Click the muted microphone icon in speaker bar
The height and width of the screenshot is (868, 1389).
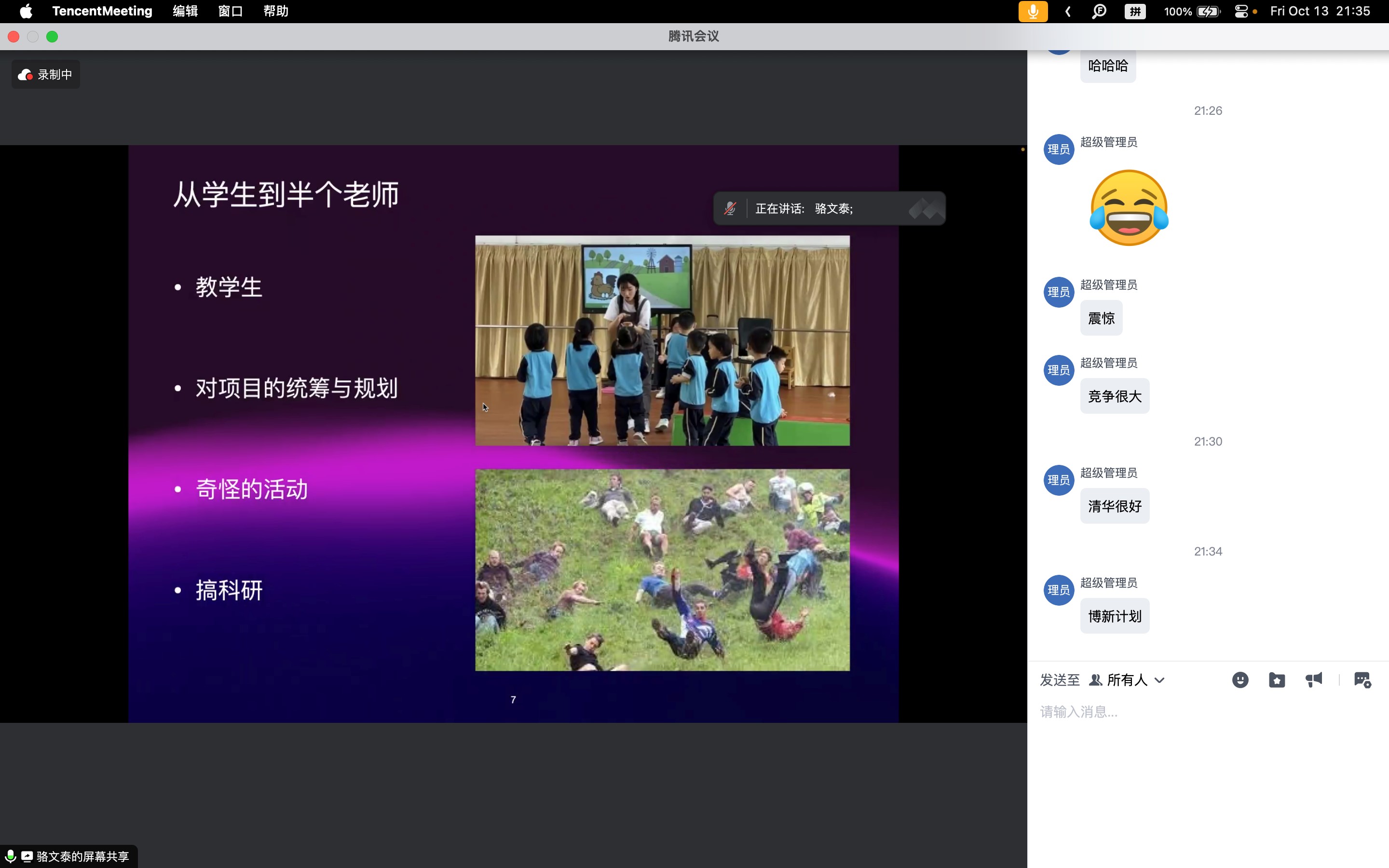pyautogui.click(x=730, y=208)
